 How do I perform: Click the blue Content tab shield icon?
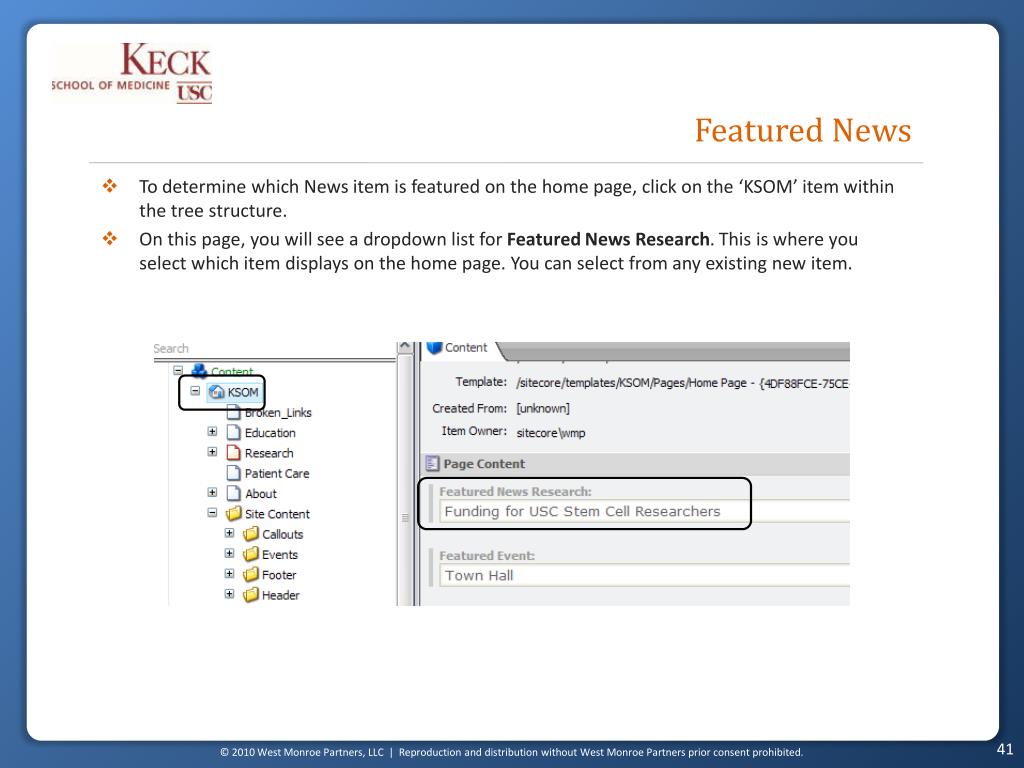point(434,348)
